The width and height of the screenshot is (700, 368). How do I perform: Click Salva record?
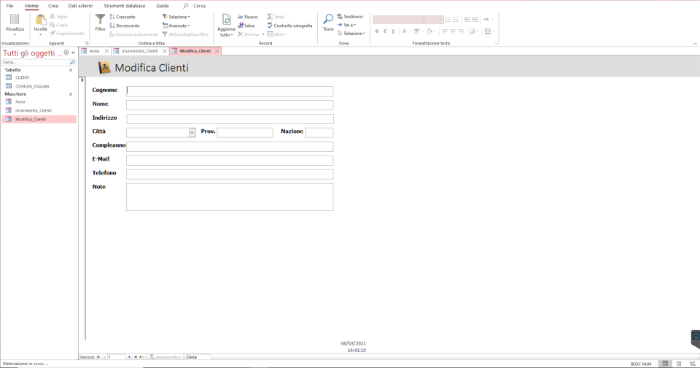[x=246, y=25]
